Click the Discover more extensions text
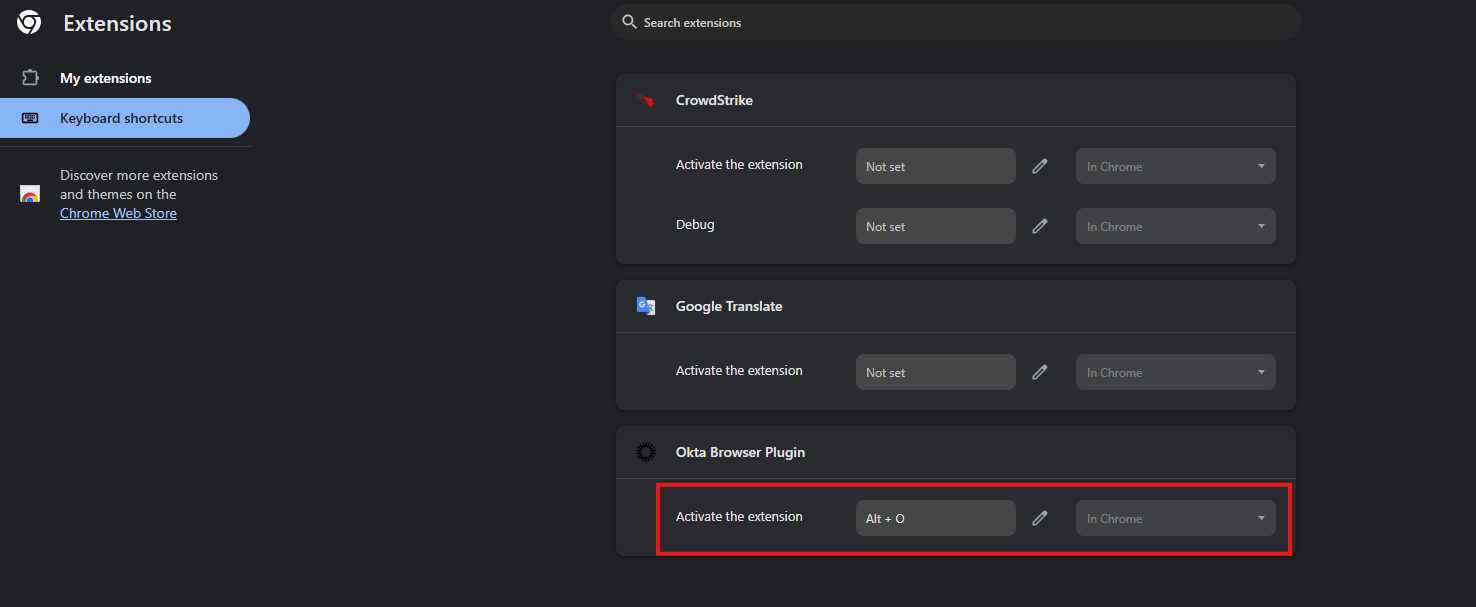 (x=139, y=184)
